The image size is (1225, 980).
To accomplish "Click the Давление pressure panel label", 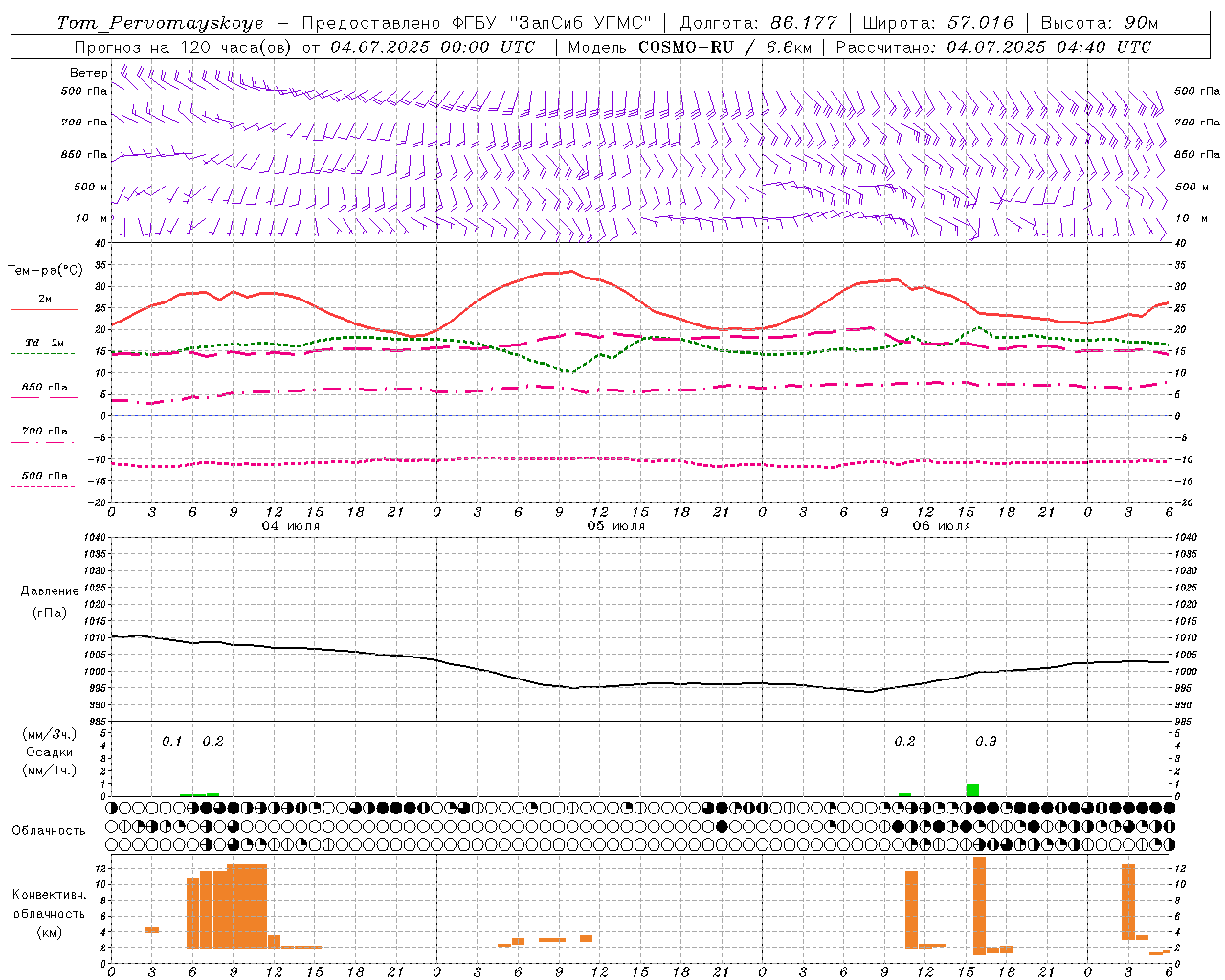I will pyautogui.click(x=50, y=590).
